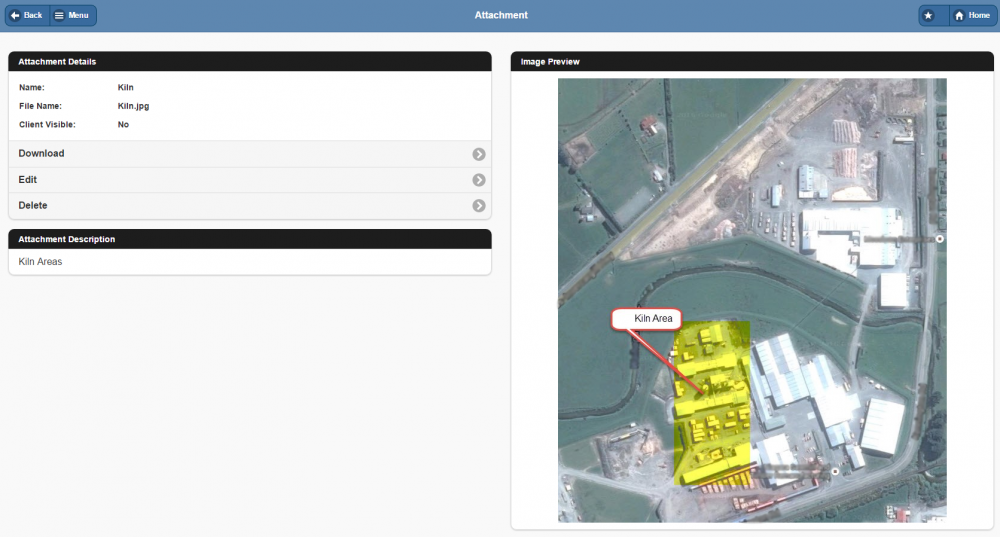Image resolution: width=1000 pixels, height=537 pixels.
Task: Click the star favorites icon
Action: click(929, 16)
